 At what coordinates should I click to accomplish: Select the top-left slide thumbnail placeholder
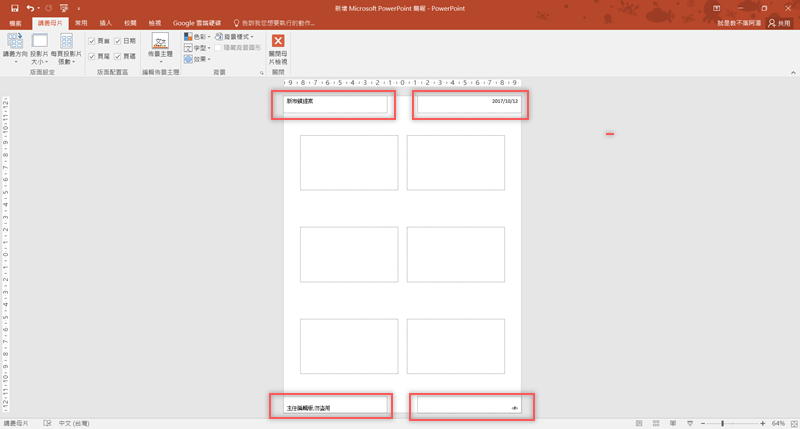(x=349, y=163)
